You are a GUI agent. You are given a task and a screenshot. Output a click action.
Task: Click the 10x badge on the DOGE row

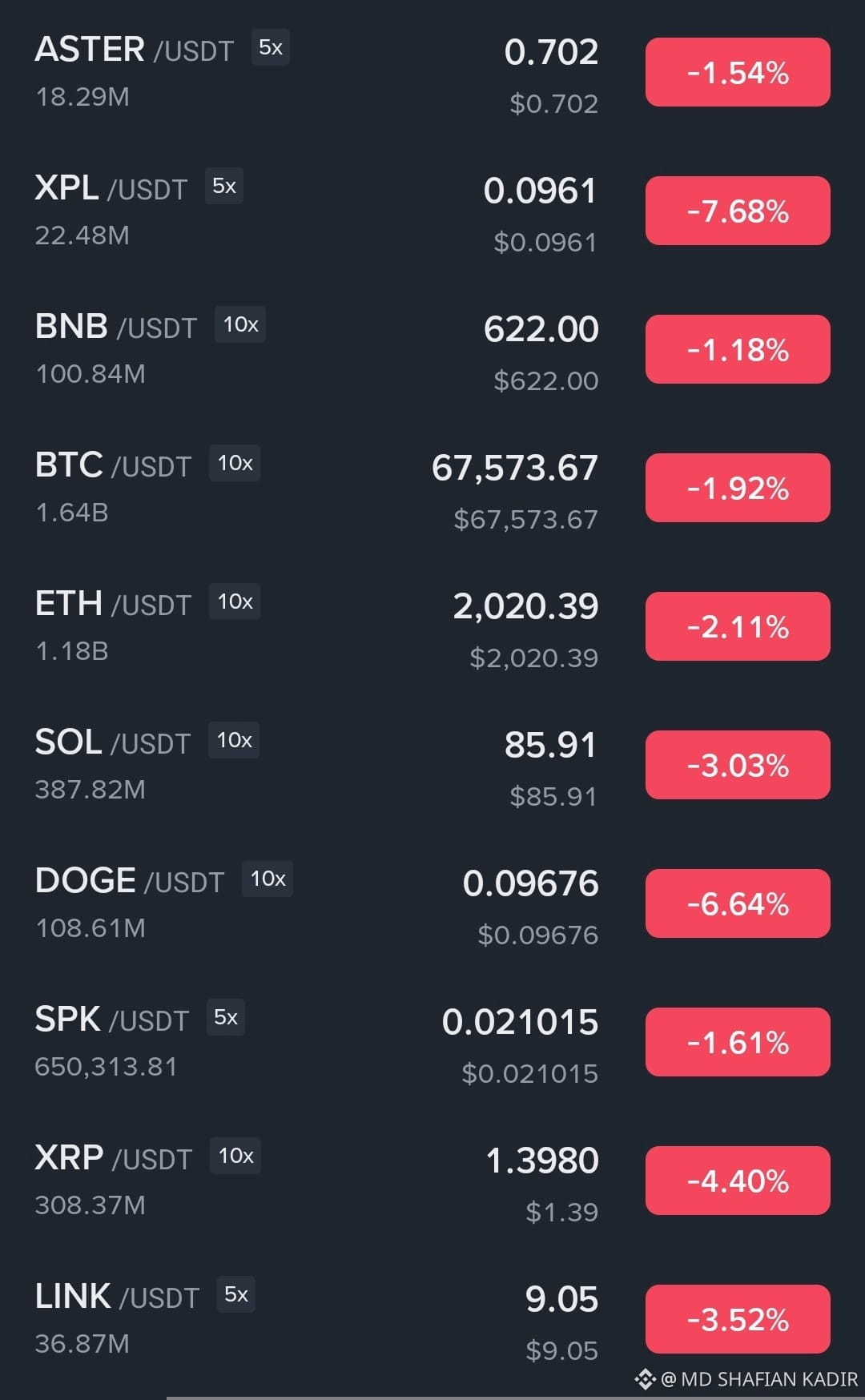268,879
